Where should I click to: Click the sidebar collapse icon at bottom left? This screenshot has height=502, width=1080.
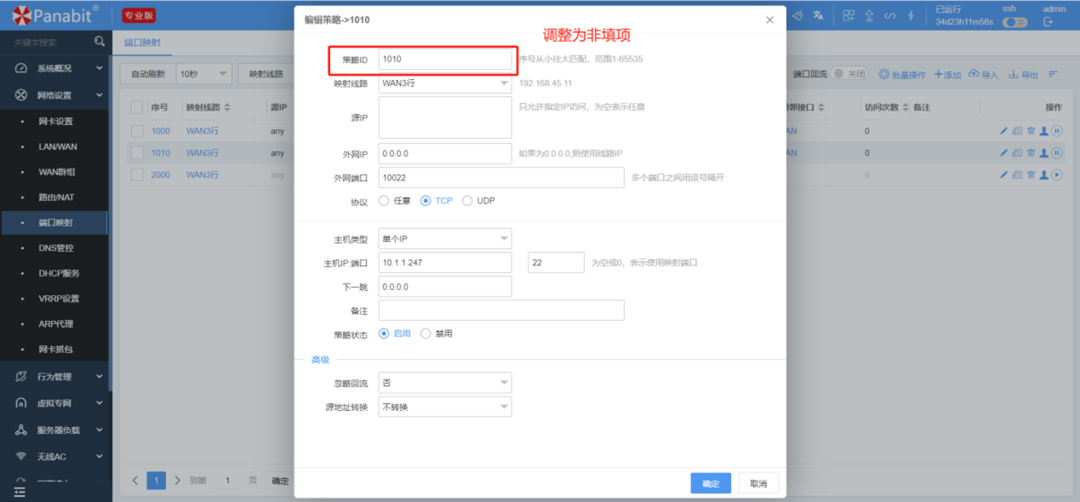[19, 492]
